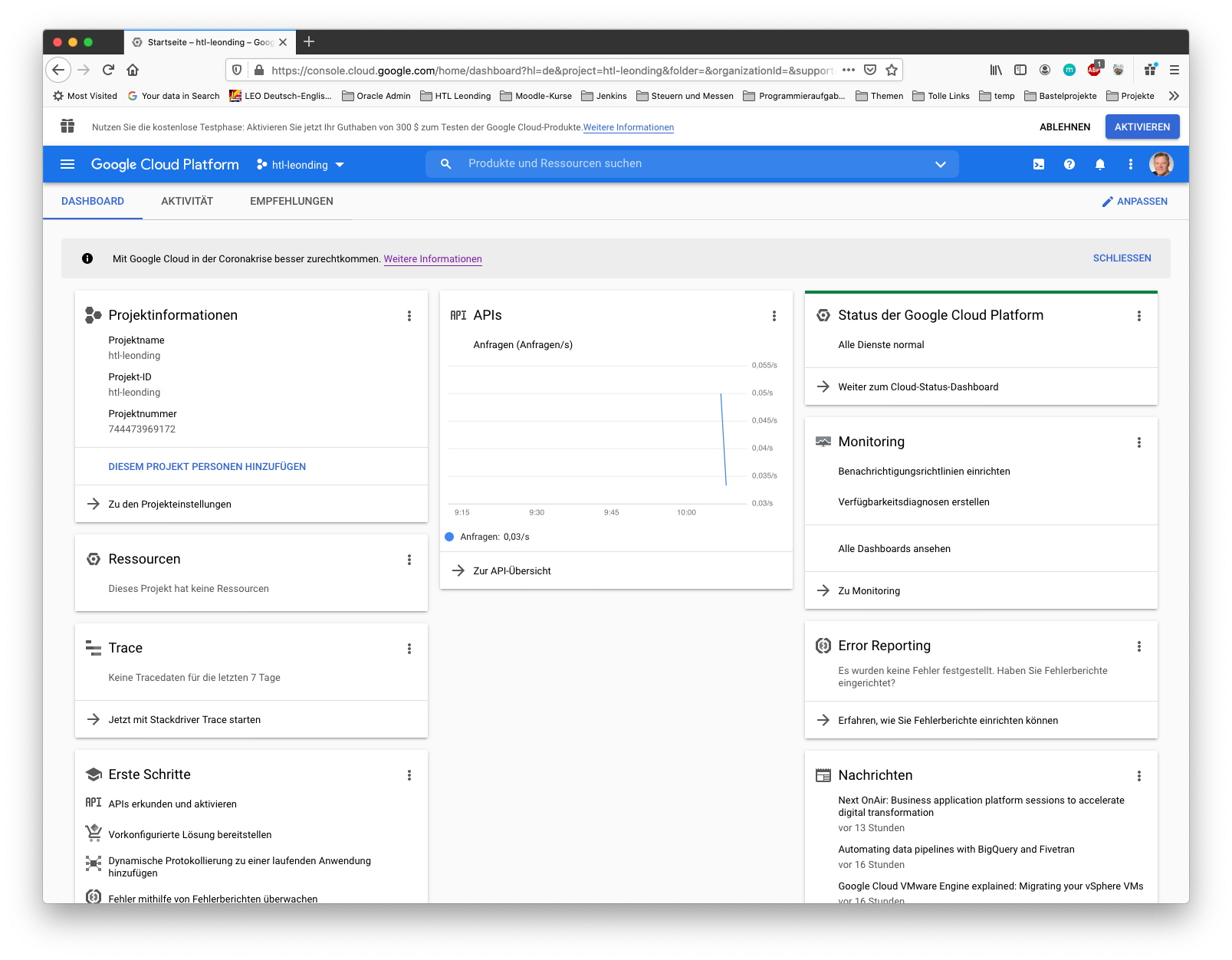The width and height of the screenshot is (1232, 960).
Task: Show more bookmarks overflow chevron
Action: (x=1174, y=96)
